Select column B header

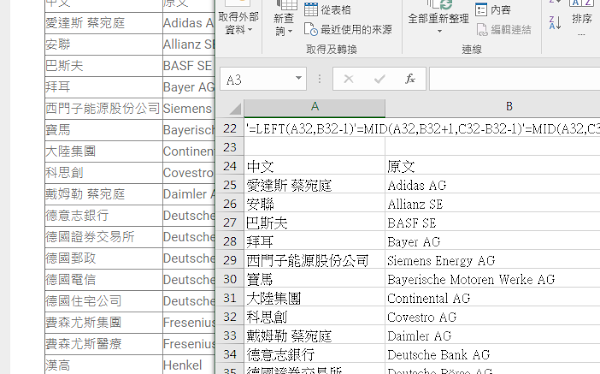509,107
